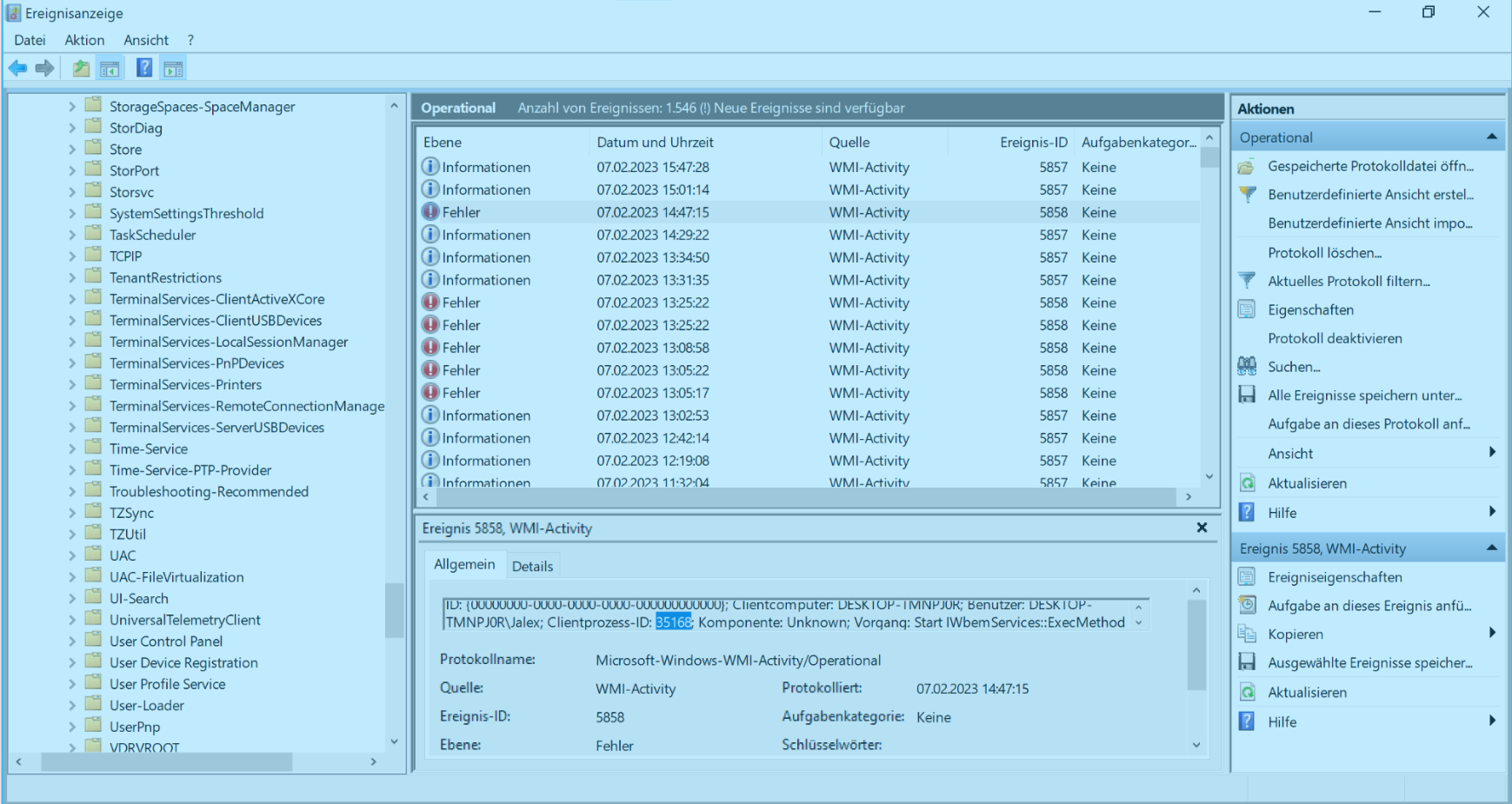Viewport: 1512px width, 804px height.
Task: Click the refresh icon in the Operational actions
Action: point(1247,483)
